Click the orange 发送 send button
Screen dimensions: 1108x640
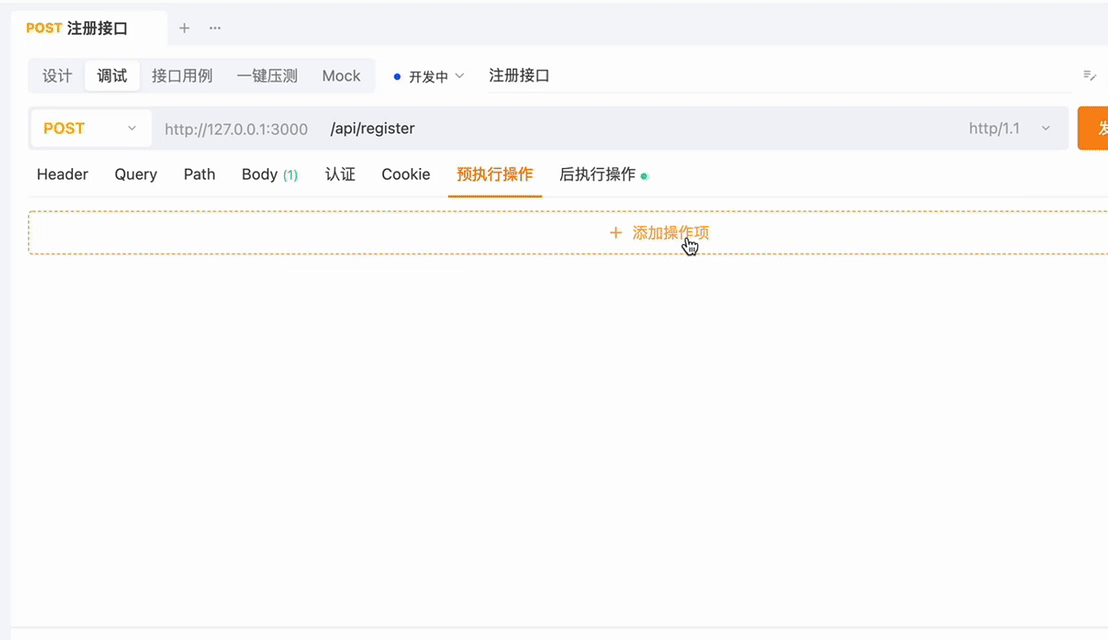click(x=1096, y=128)
